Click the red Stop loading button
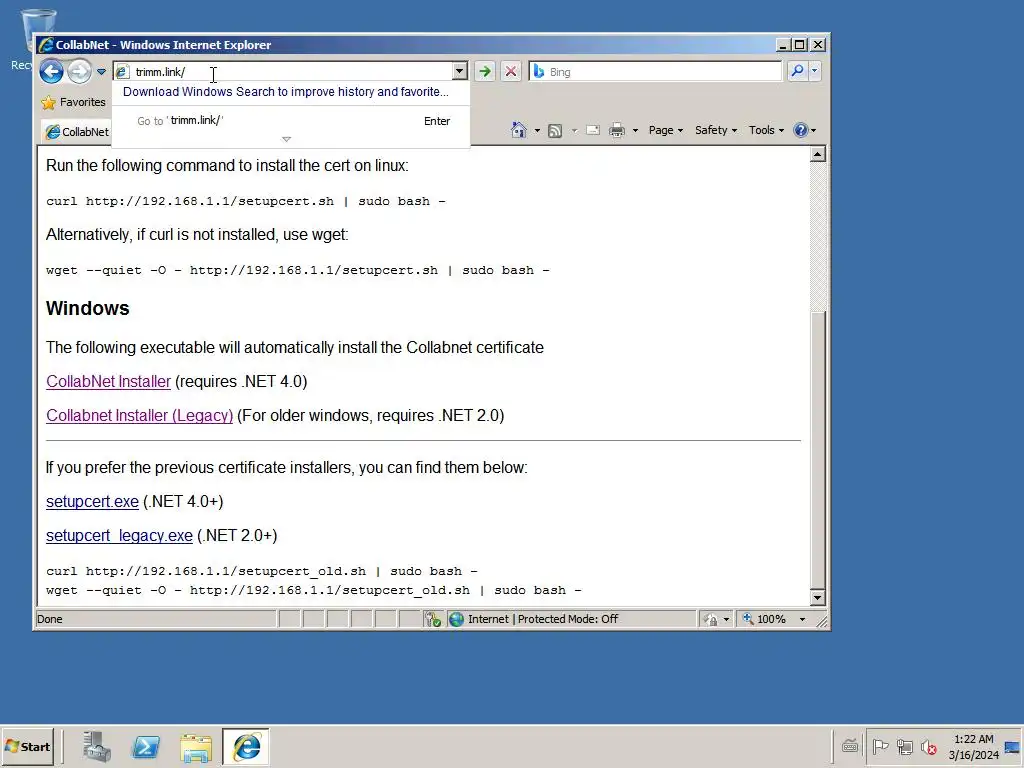Screen dimensions: 1024x768 click(x=511, y=71)
